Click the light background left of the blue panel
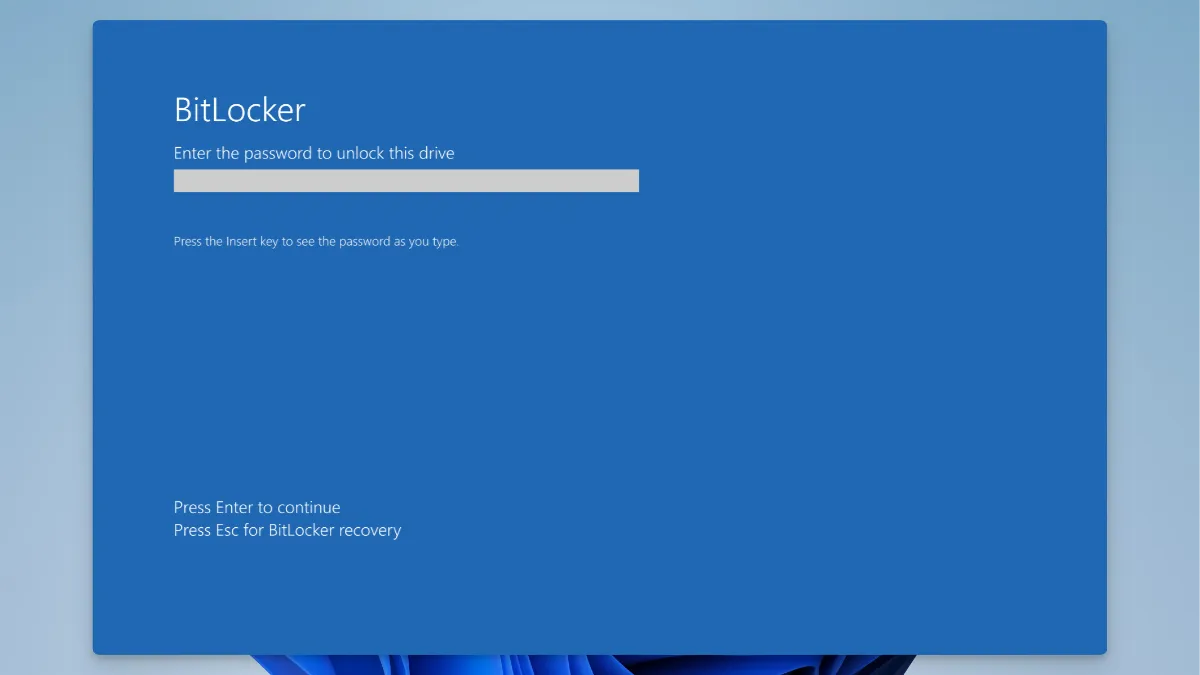1200x675 pixels. pos(45,340)
